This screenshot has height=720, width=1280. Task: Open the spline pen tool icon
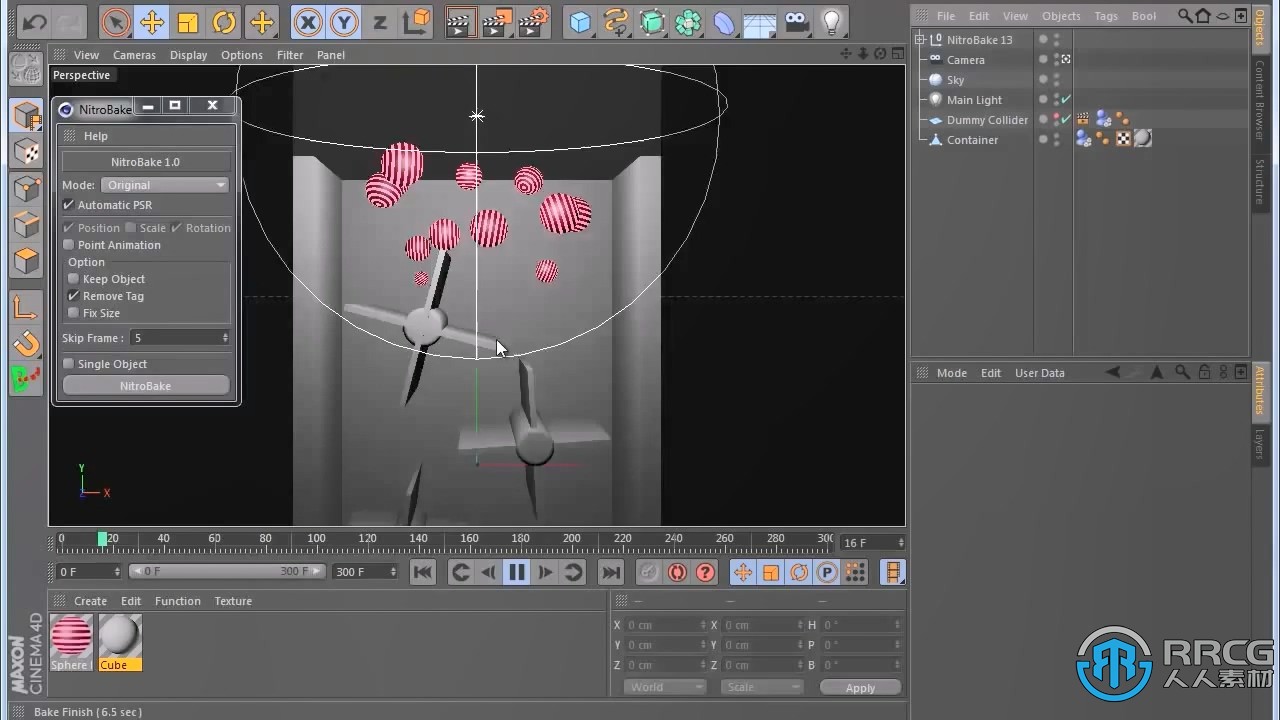pyautogui.click(x=616, y=21)
